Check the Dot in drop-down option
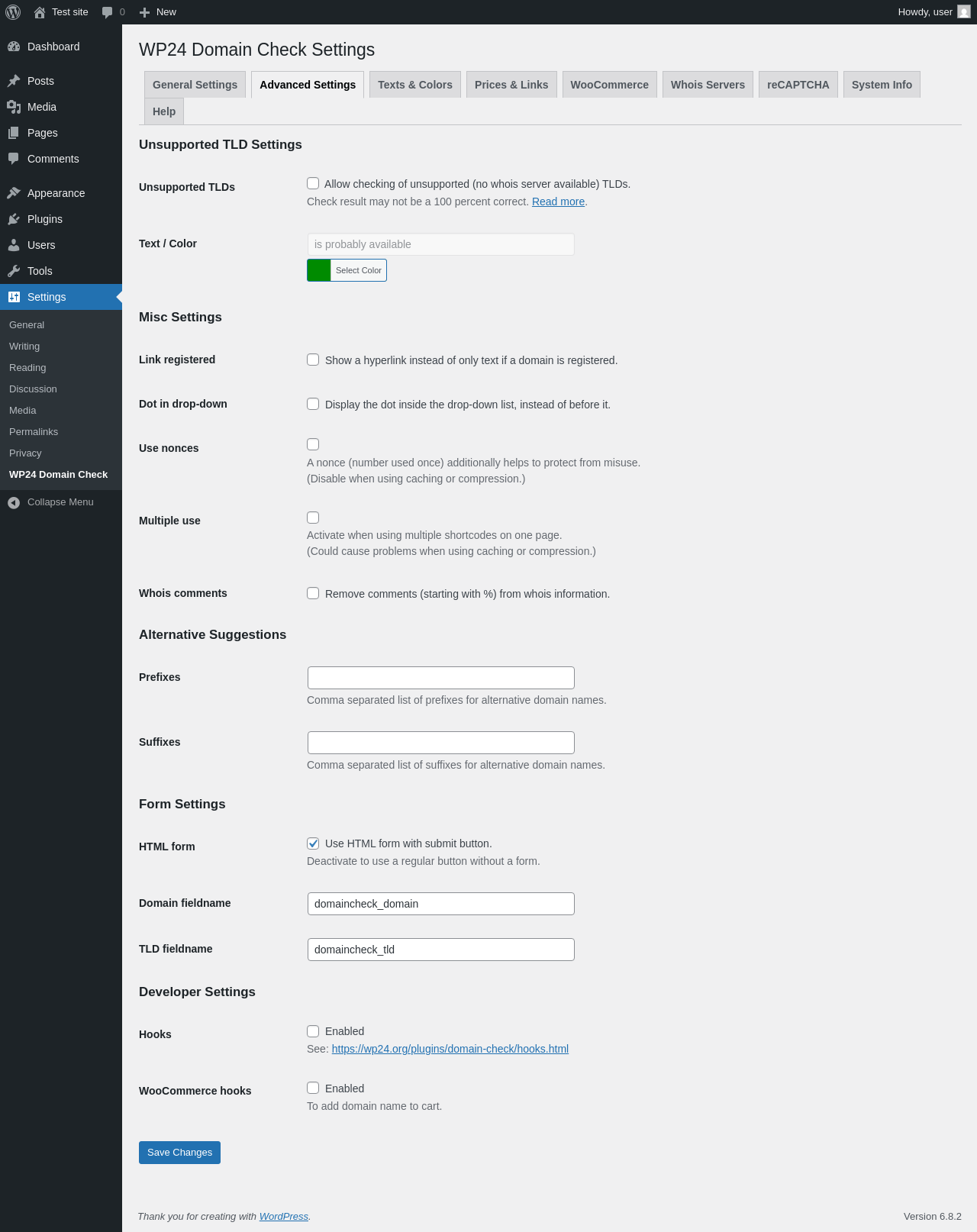Viewport: 977px width, 1232px height. tap(313, 404)
